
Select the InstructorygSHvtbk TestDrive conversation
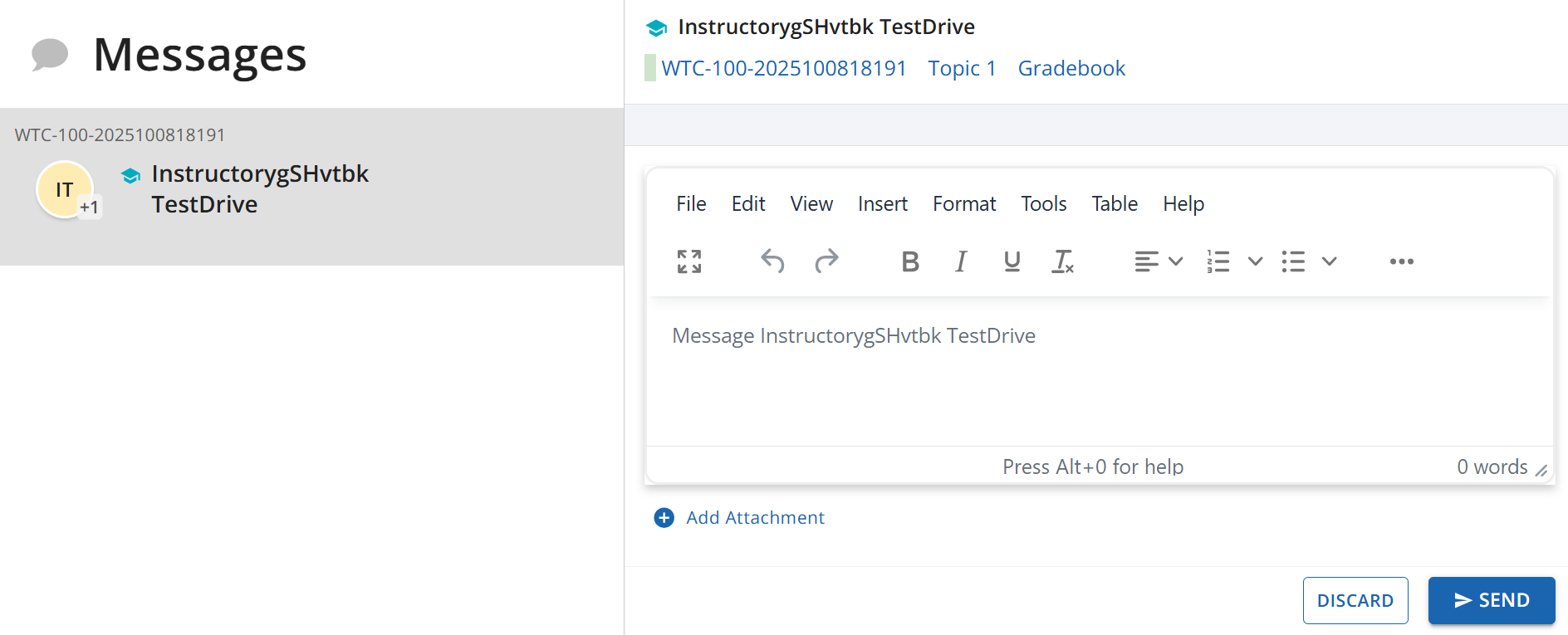(259, 188)
